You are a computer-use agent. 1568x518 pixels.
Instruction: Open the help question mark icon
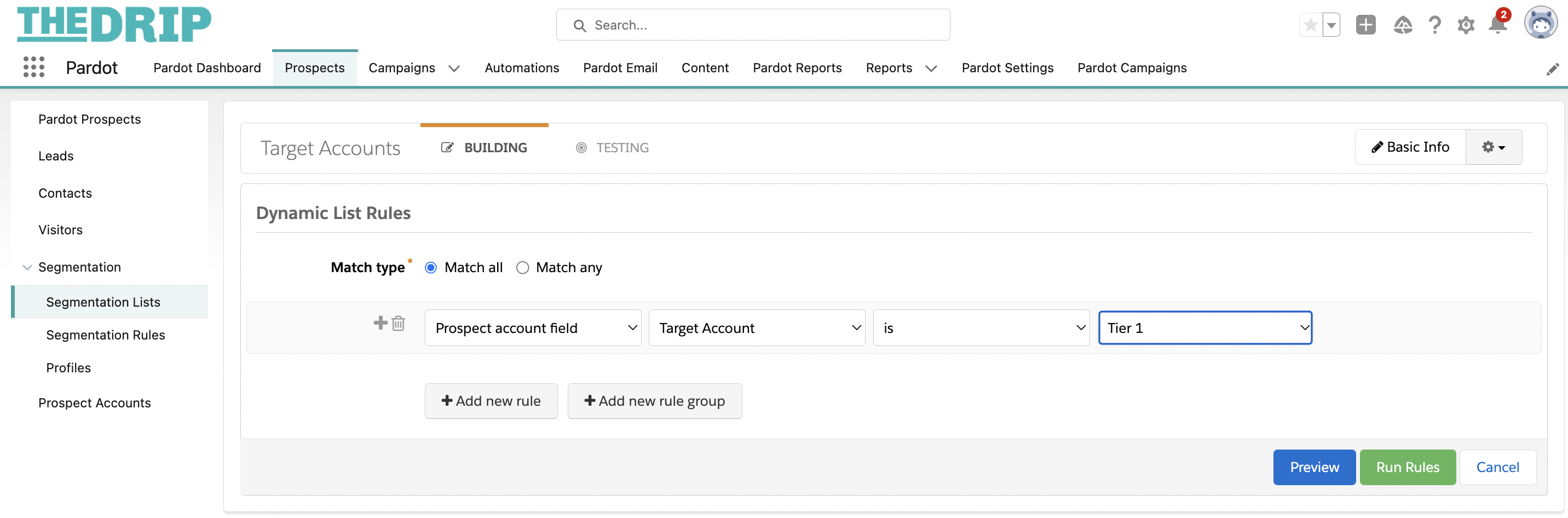(1435, 25)
